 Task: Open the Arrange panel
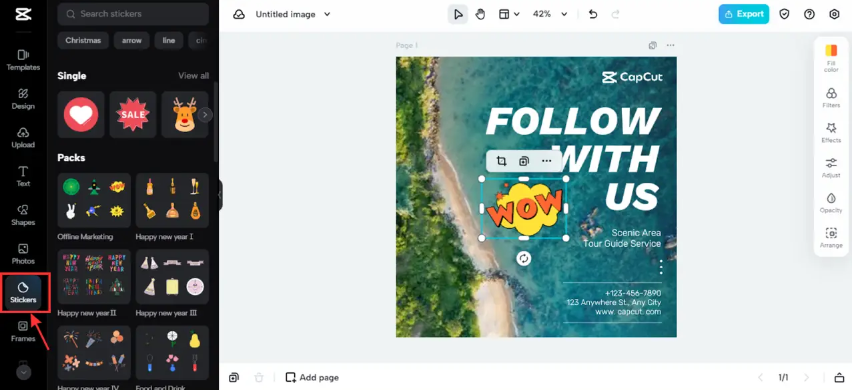[x=831, y=238]
